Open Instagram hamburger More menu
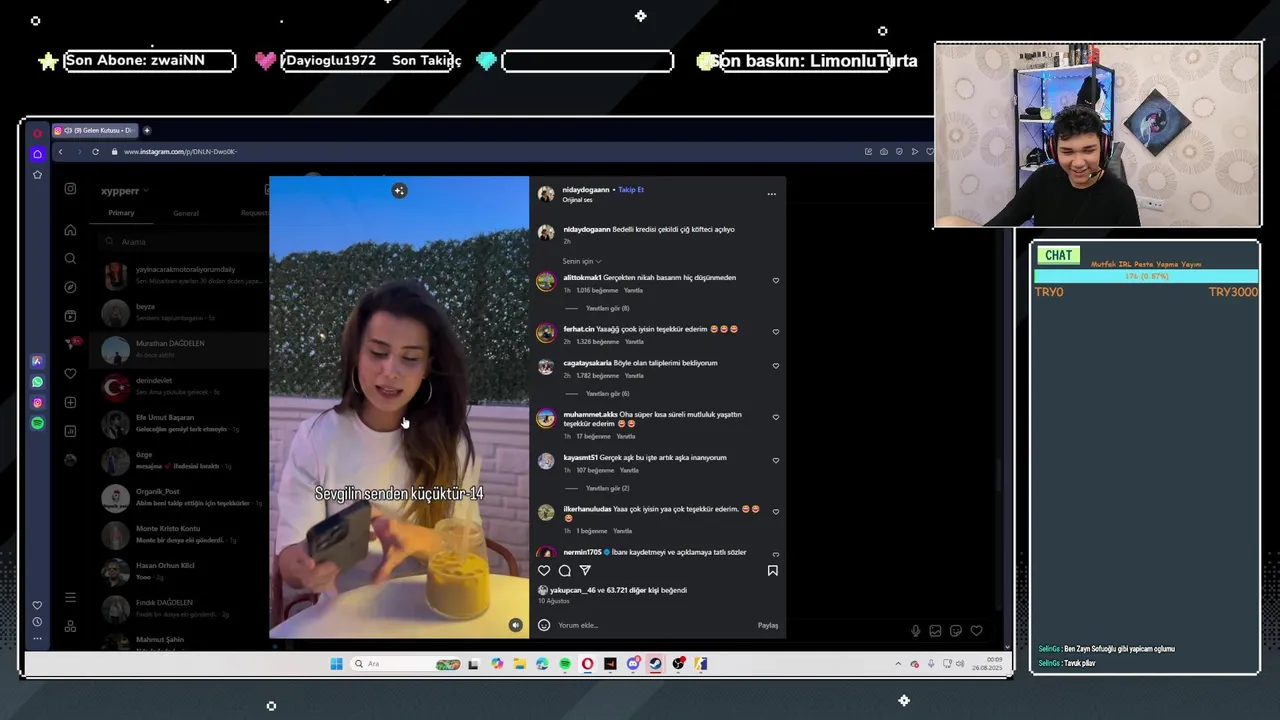 (x=70, y=597)
